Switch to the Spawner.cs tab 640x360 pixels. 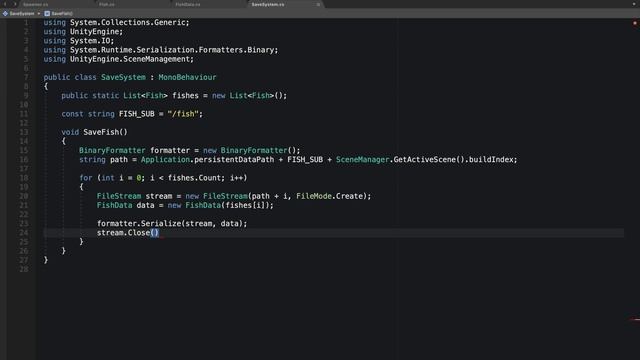[36, 4]
